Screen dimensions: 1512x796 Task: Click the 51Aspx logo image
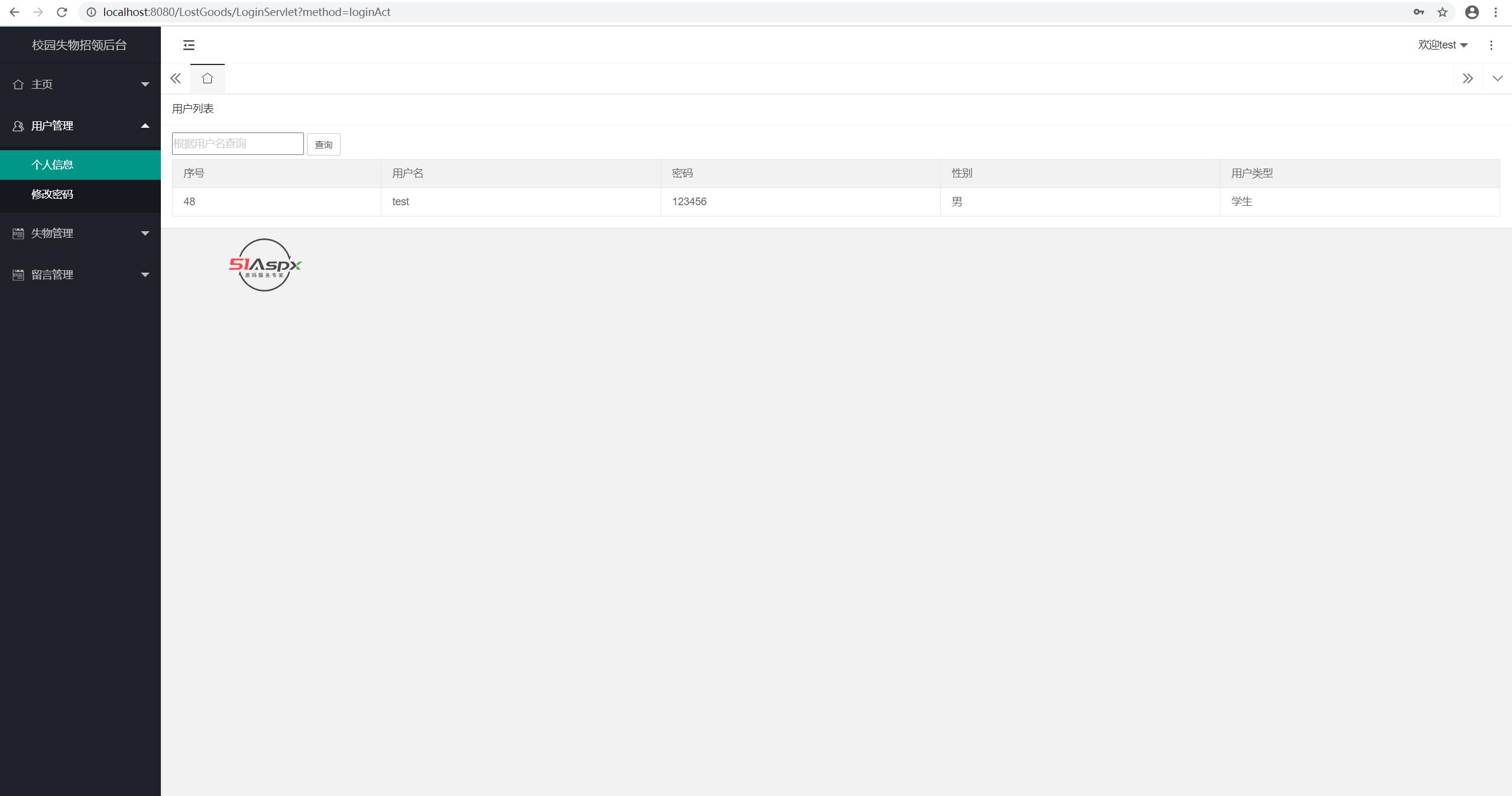pyautogui.click(x=265, y=265)
